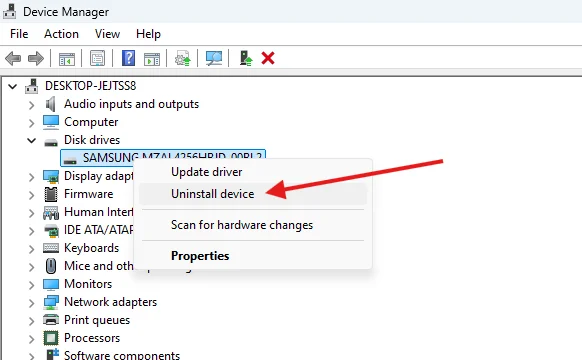Viewport: 582px width, 360px height.
Task: Open the Action menu
Action: coord(61,34)
